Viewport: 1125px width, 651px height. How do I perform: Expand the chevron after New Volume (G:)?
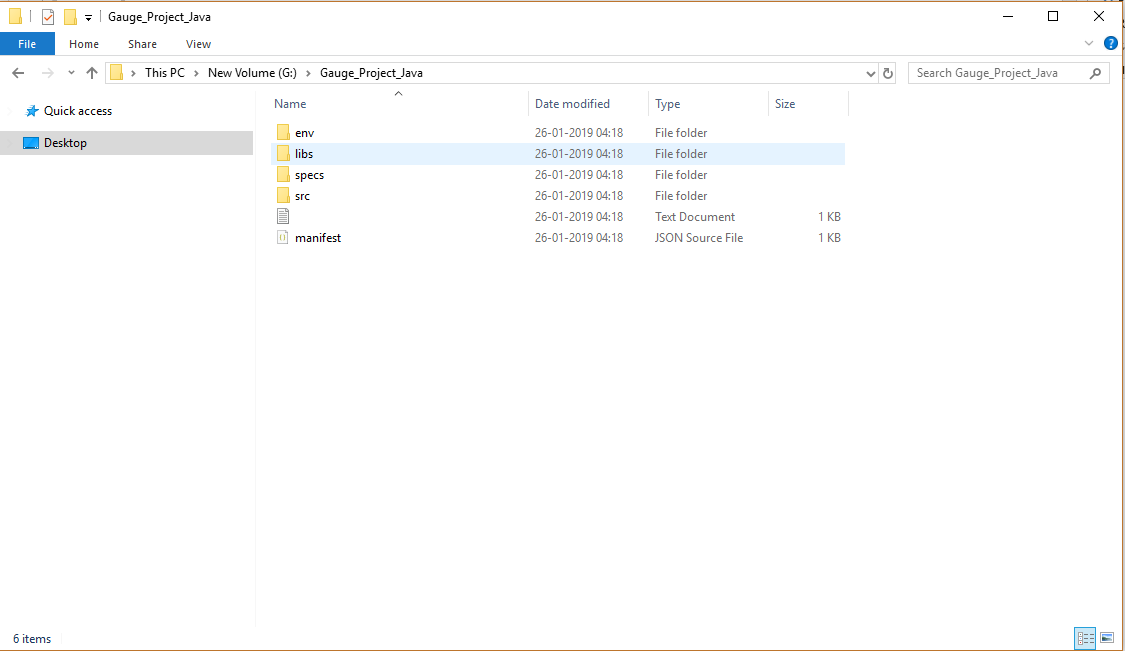[x=308, y=73]
